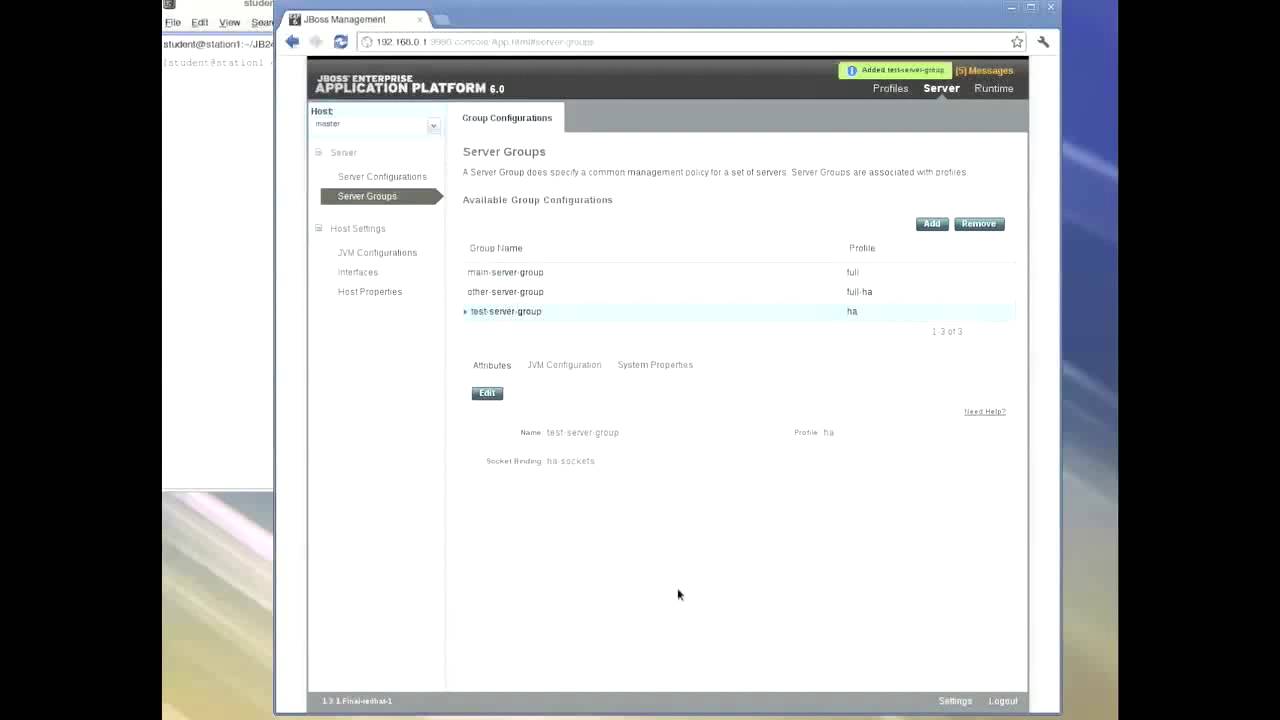Open the browser wrench menu

[x=1043, y=42]
